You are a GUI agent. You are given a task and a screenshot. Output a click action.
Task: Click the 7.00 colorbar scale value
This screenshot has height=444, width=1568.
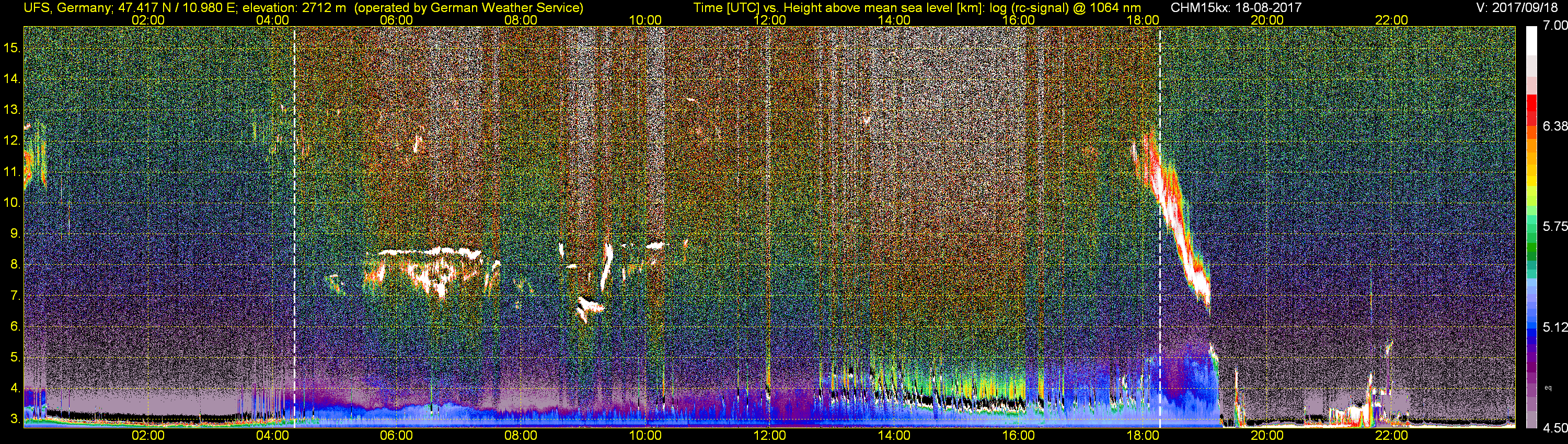[1555, 26]
